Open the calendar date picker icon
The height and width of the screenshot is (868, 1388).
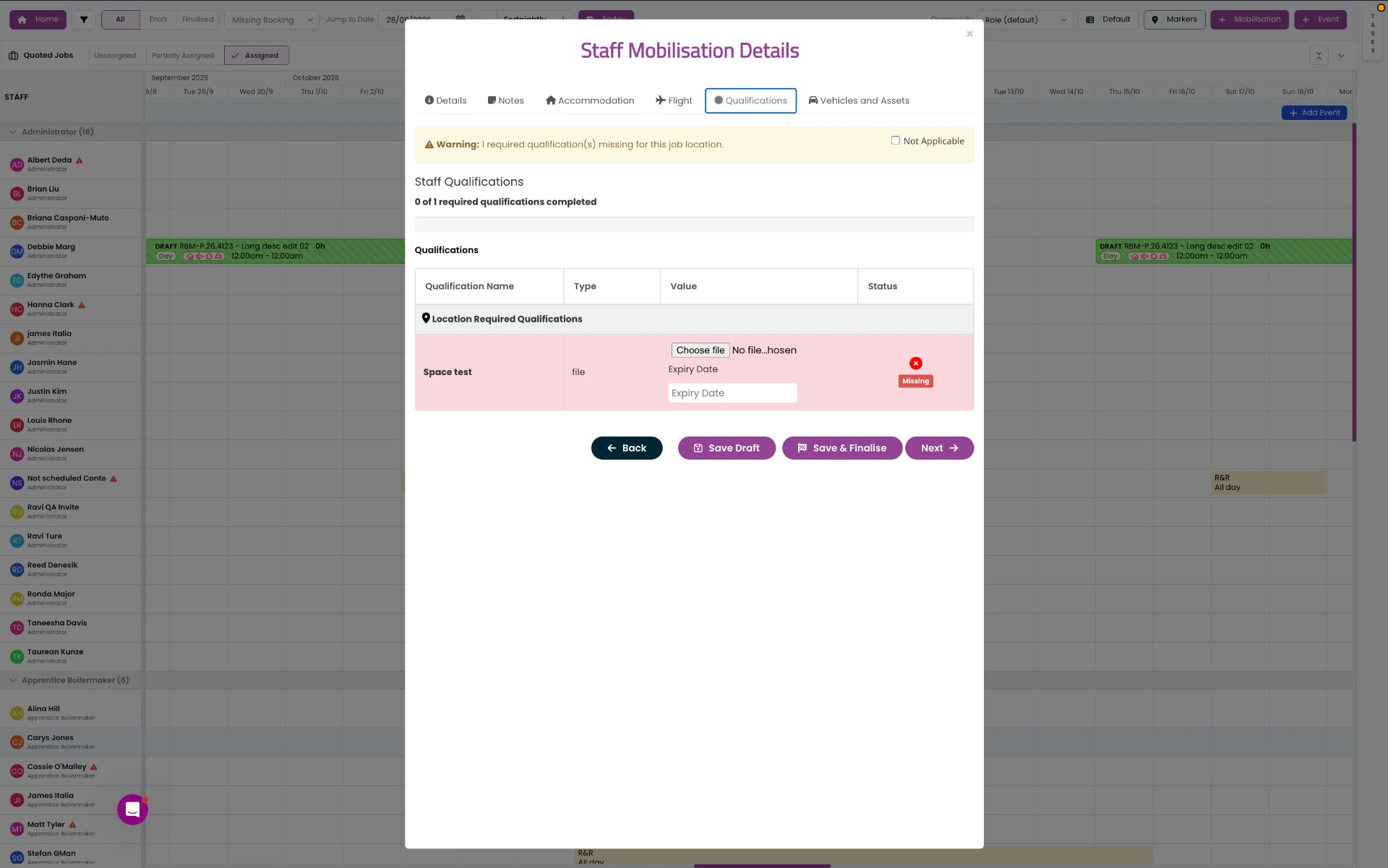point(460,20)
